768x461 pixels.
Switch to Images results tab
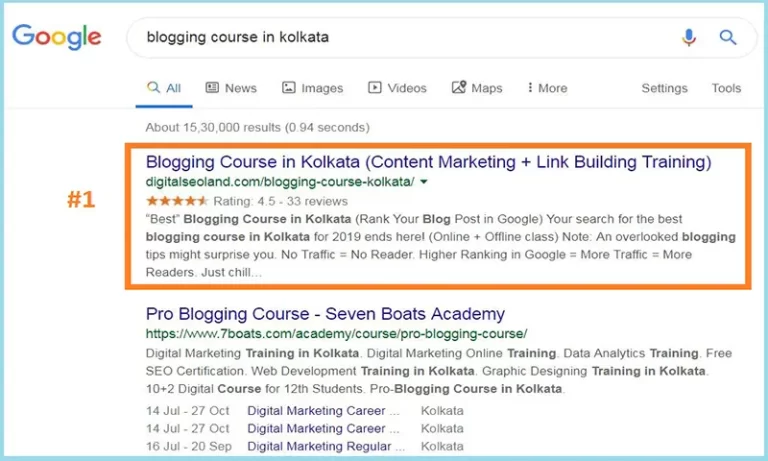coord(312,88)
